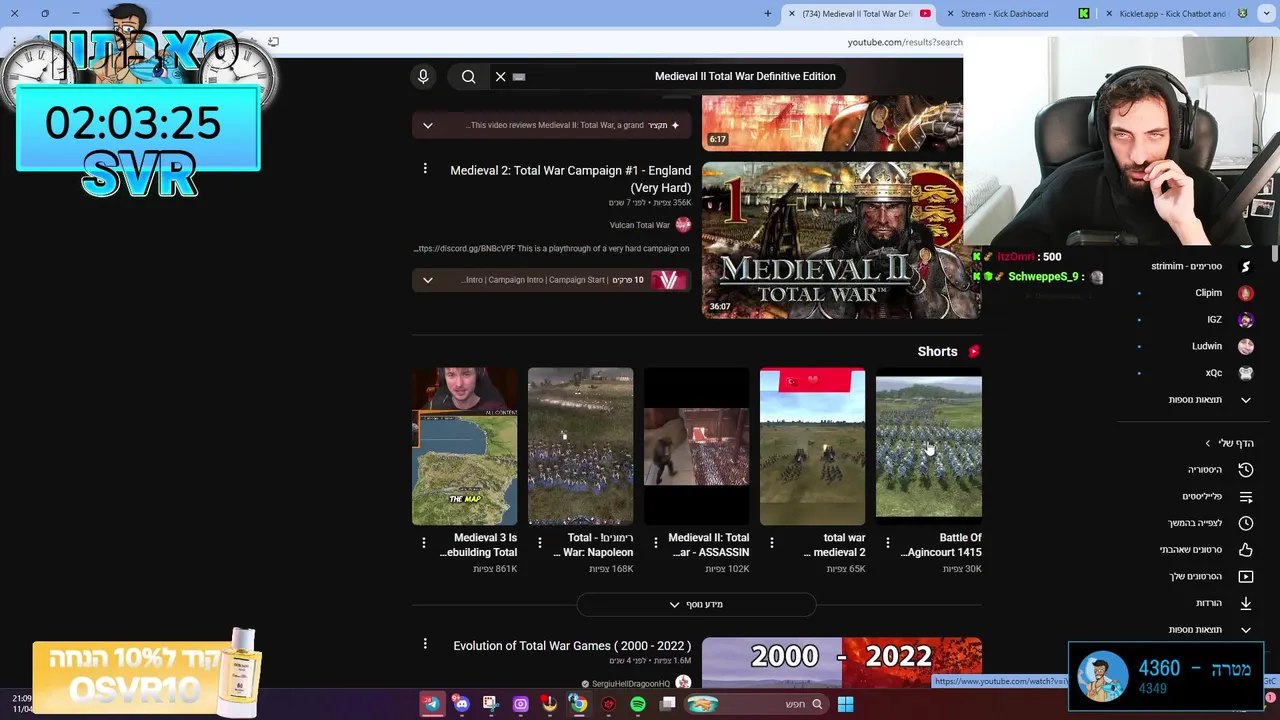Open a new browser tab with plus

click(x=768, y=13)
